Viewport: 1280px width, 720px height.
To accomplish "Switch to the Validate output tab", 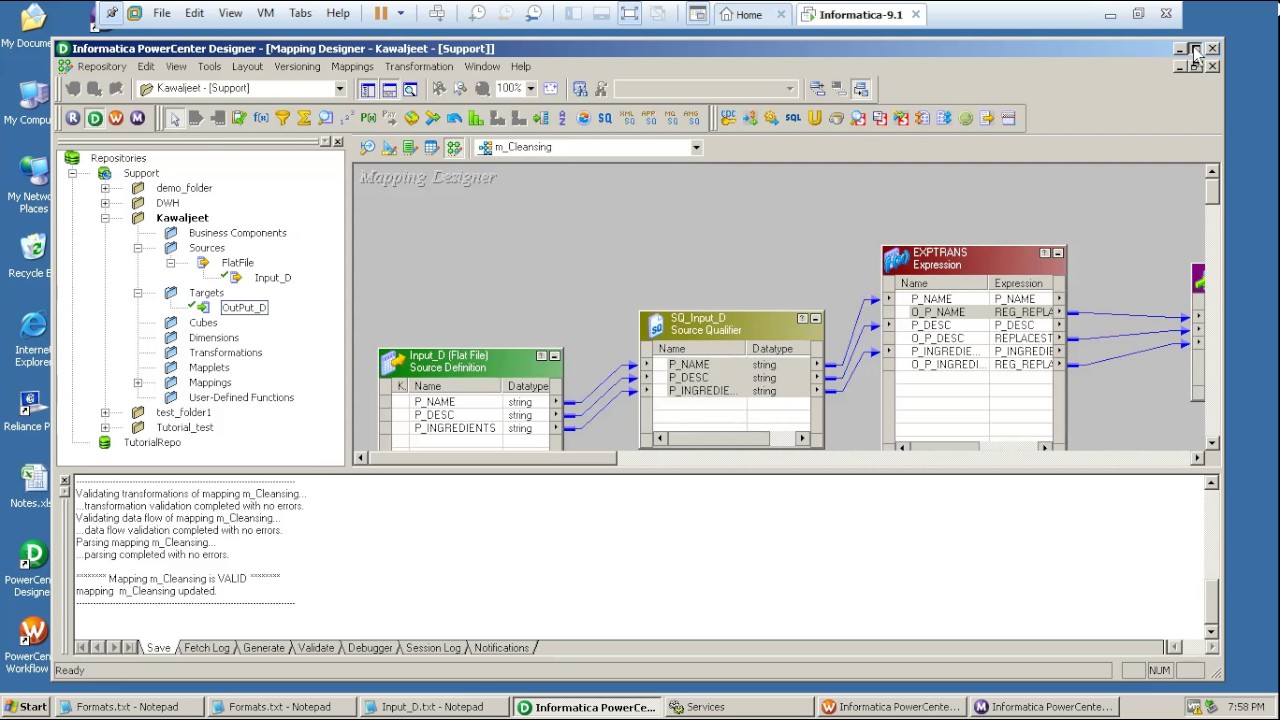I will pyautogui.click(x=316, y=648).
